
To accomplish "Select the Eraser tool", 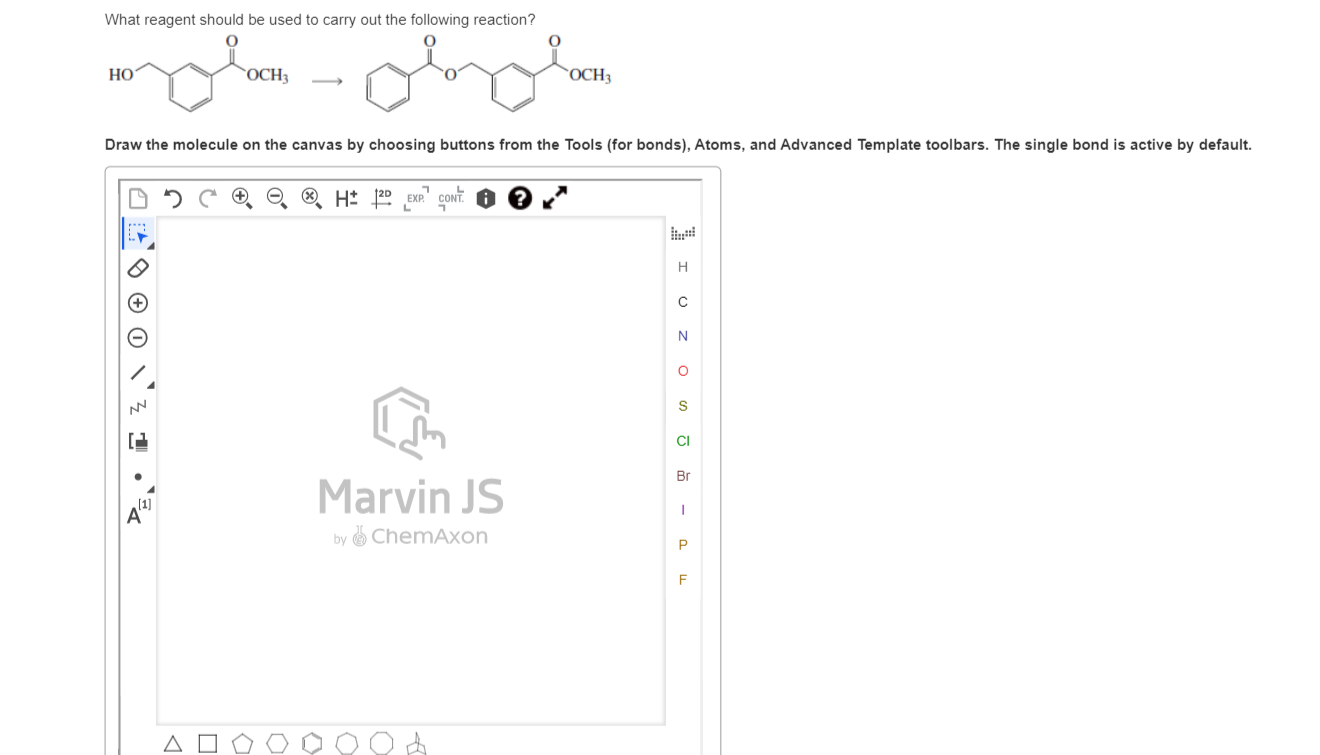I will coord(138,267).
